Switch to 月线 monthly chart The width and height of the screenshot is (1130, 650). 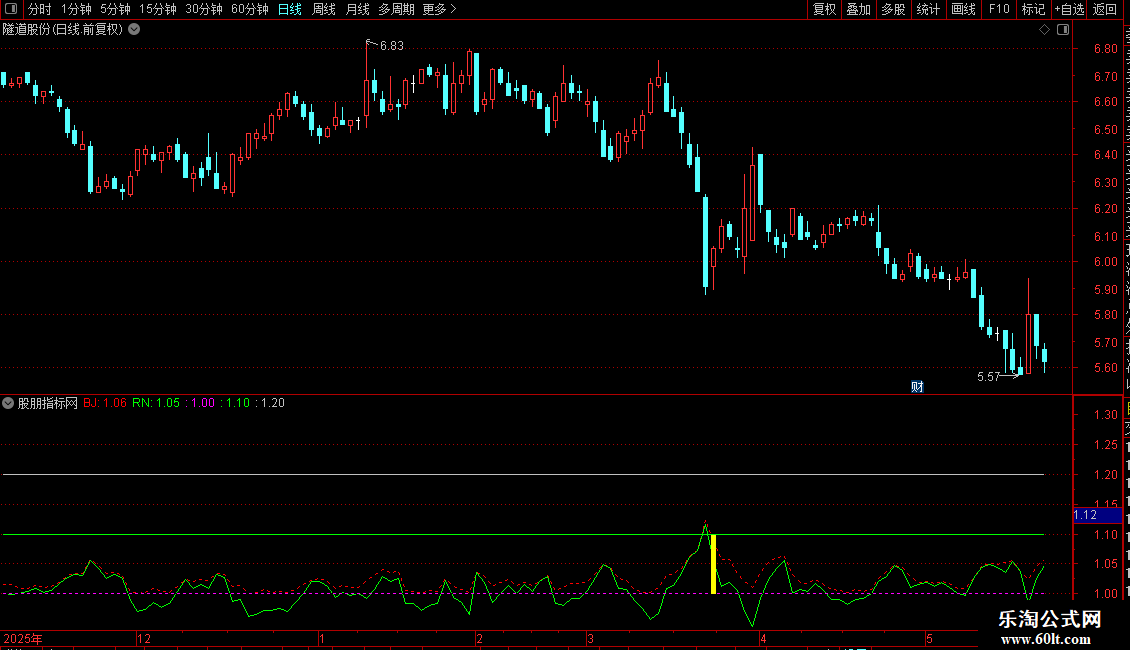[357, 9]
